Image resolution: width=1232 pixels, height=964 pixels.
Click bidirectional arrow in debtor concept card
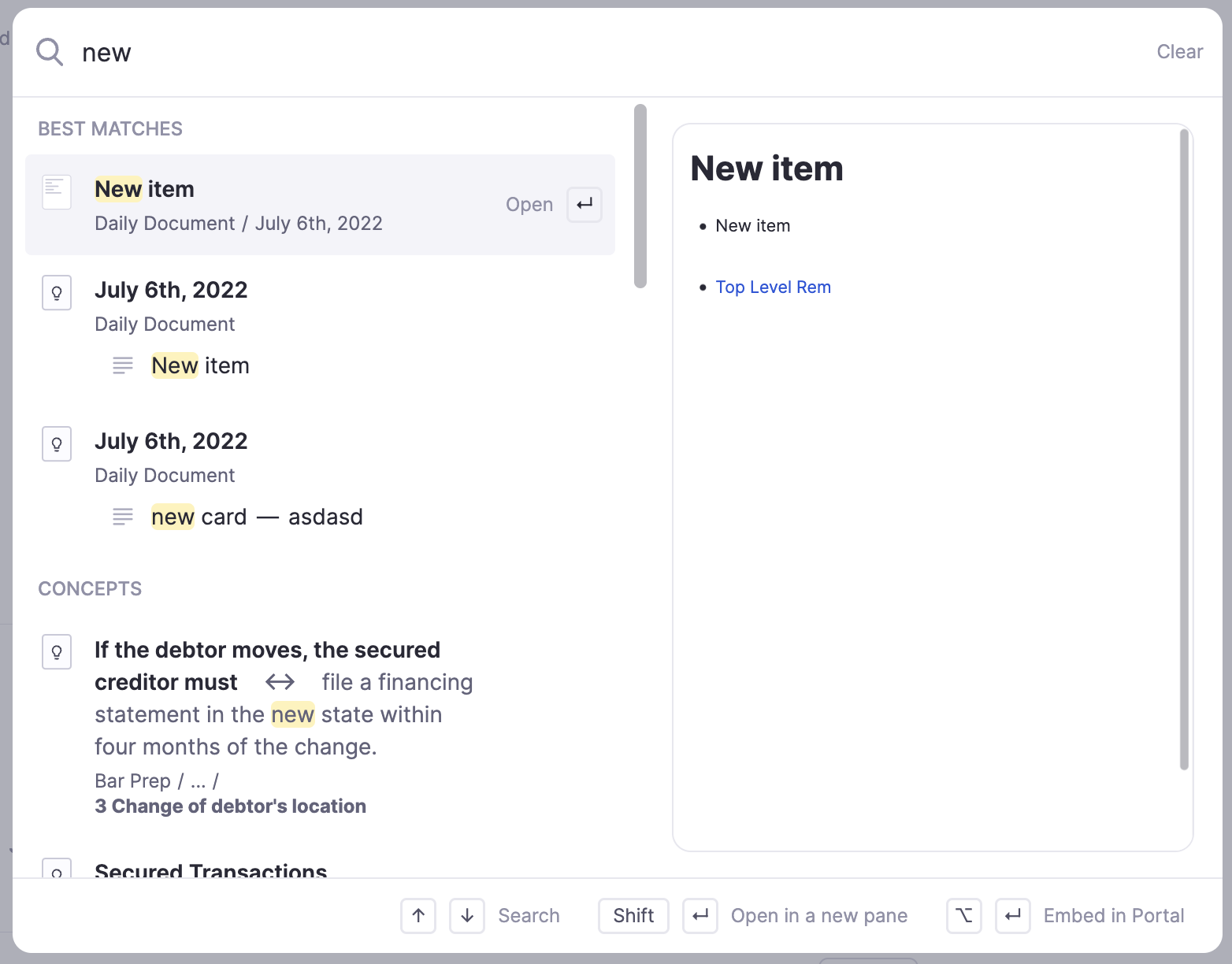click(280, 682)
